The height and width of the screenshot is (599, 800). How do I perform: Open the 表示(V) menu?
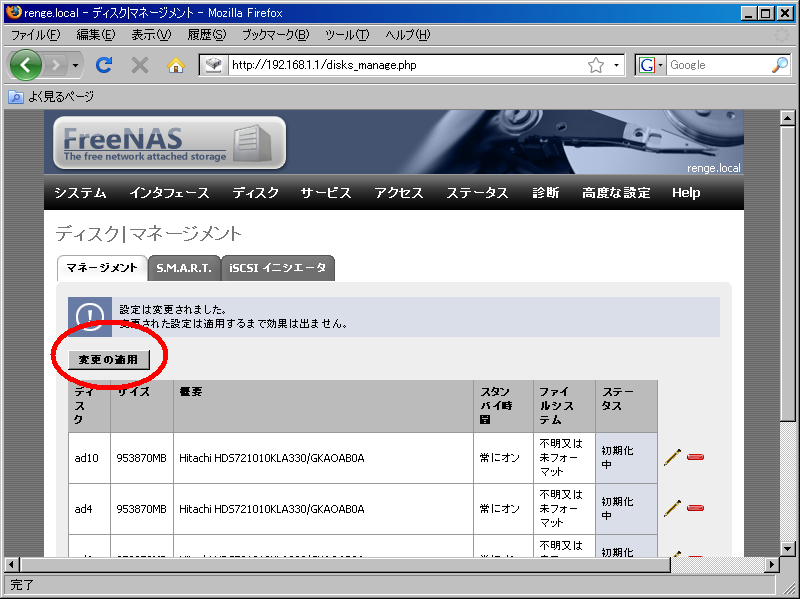coord(151,35)
